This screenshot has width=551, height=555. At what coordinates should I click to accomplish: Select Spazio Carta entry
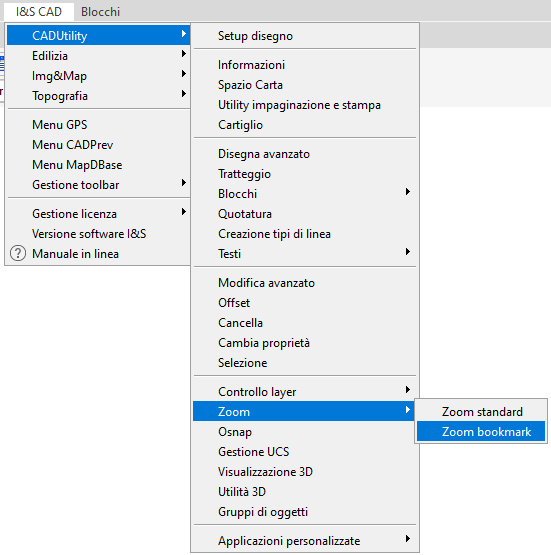click(304, 85)
